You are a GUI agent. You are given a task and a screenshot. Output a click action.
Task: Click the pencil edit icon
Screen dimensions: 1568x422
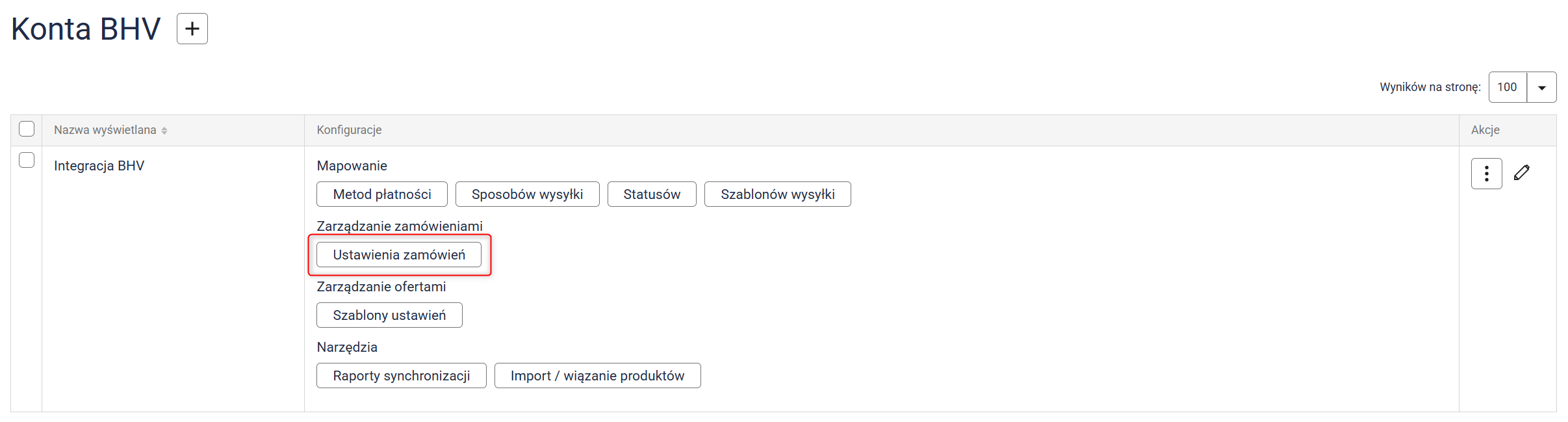pyautogui.click(x=1522, y=173)
